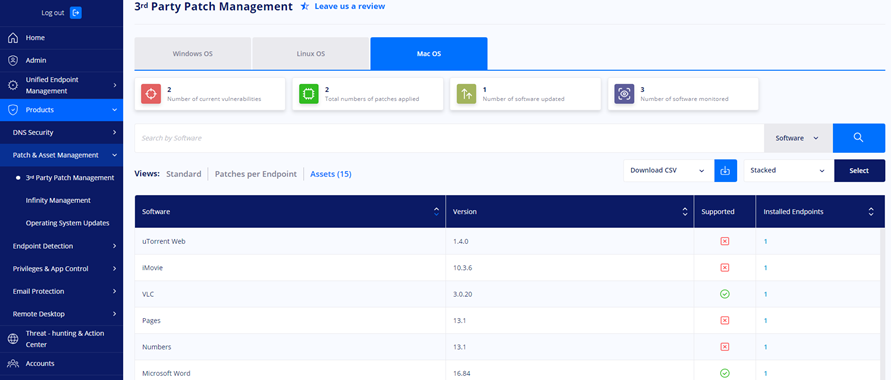The height and width of the screenshot is (380, 891).
Task: Click the Select button
Action: tap(859, 170)
